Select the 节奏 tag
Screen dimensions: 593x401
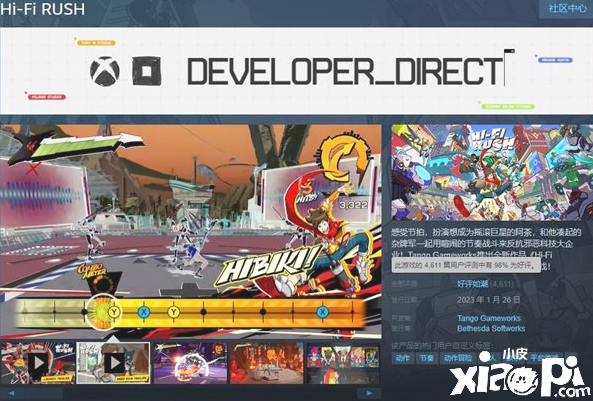click(427, 358)
